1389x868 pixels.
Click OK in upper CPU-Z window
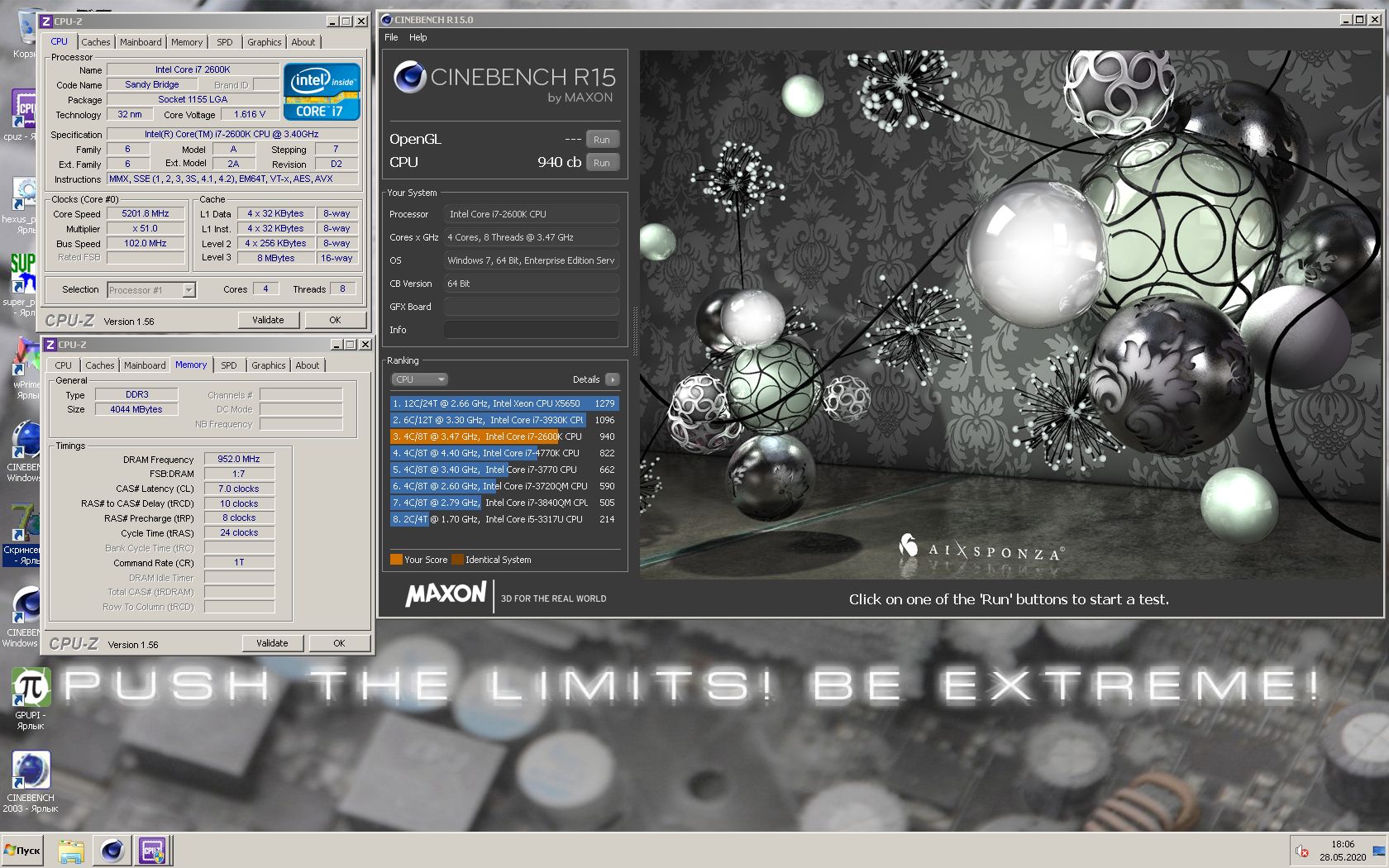point(335,320)
